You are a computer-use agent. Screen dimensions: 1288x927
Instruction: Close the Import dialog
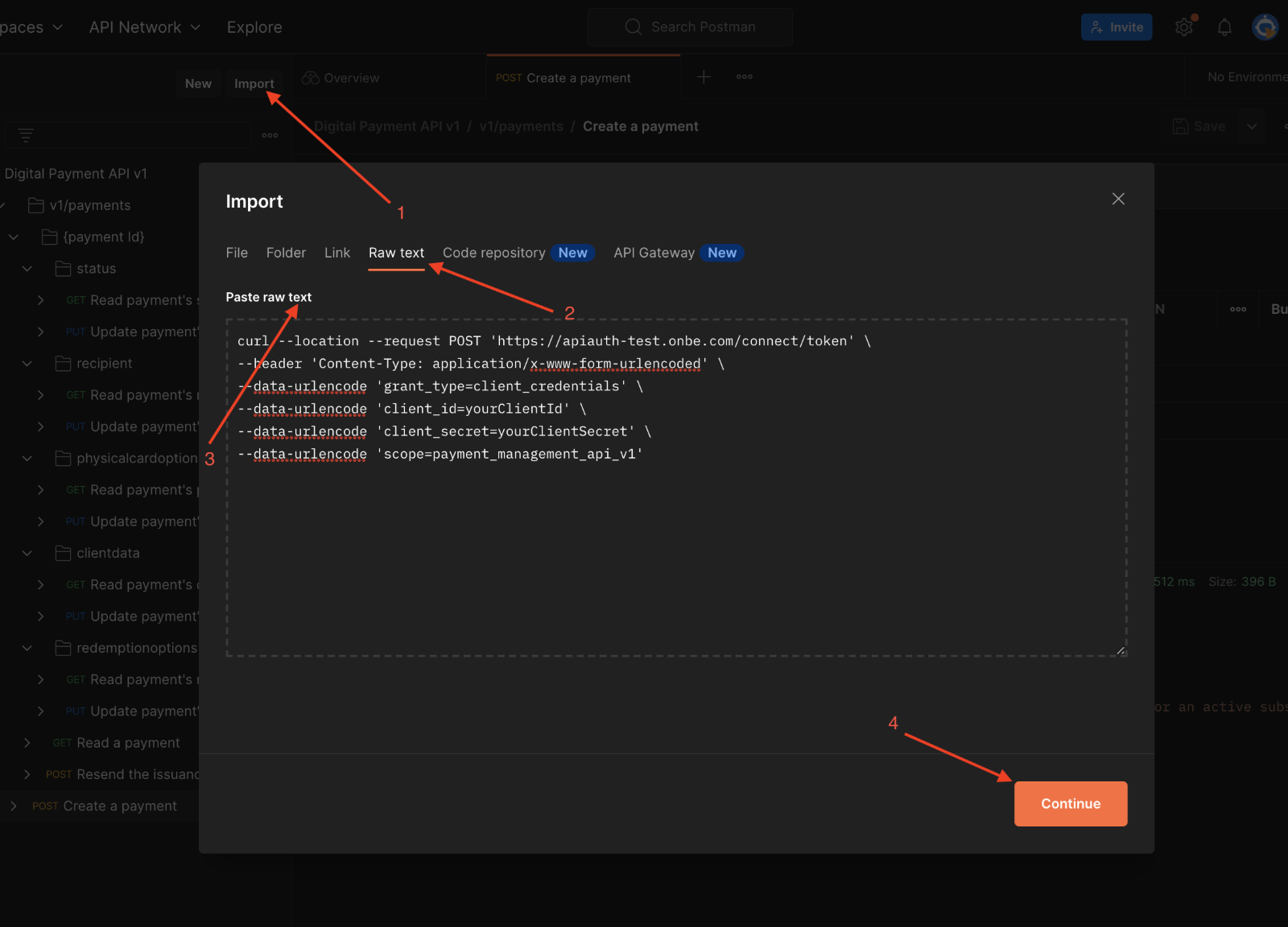pos(1118,199)
